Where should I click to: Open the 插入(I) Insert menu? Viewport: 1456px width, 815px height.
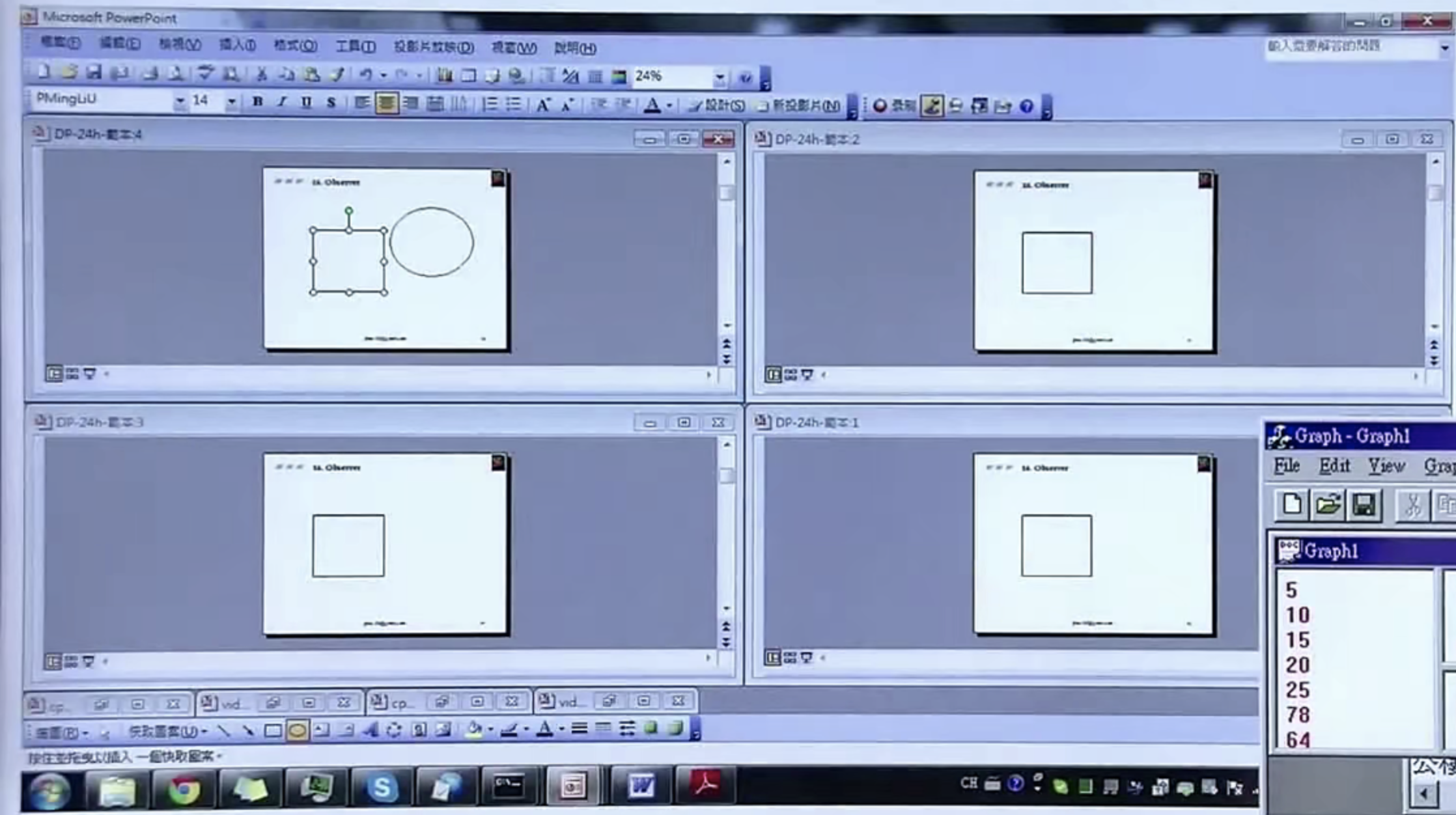click(x=237, y=45)
